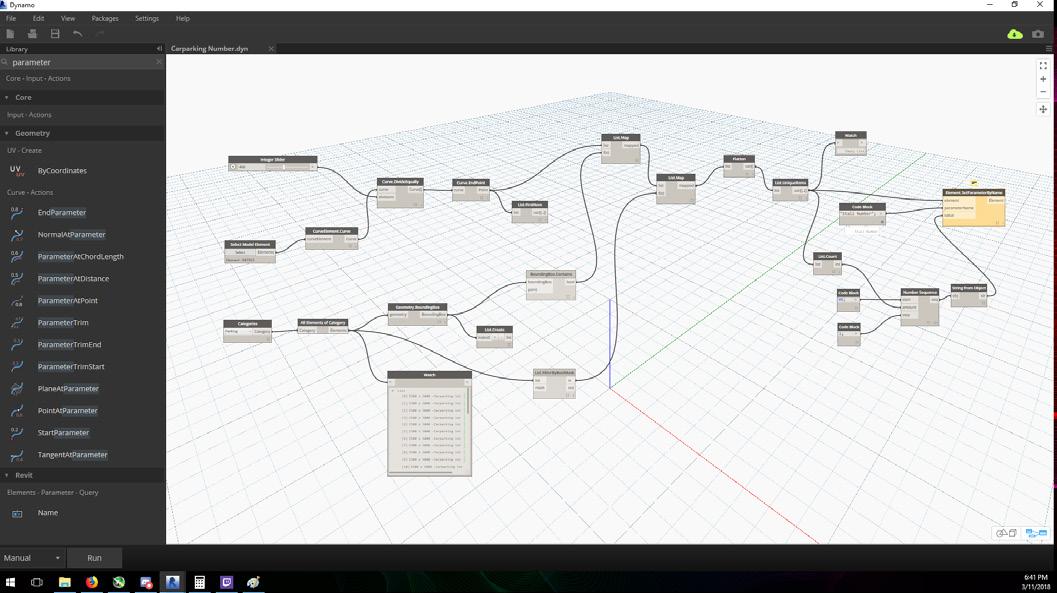1057x593 pixels.
Task: Open File Explorer from the taskbar
Action: pyautogui.click(x=65, y=582)
